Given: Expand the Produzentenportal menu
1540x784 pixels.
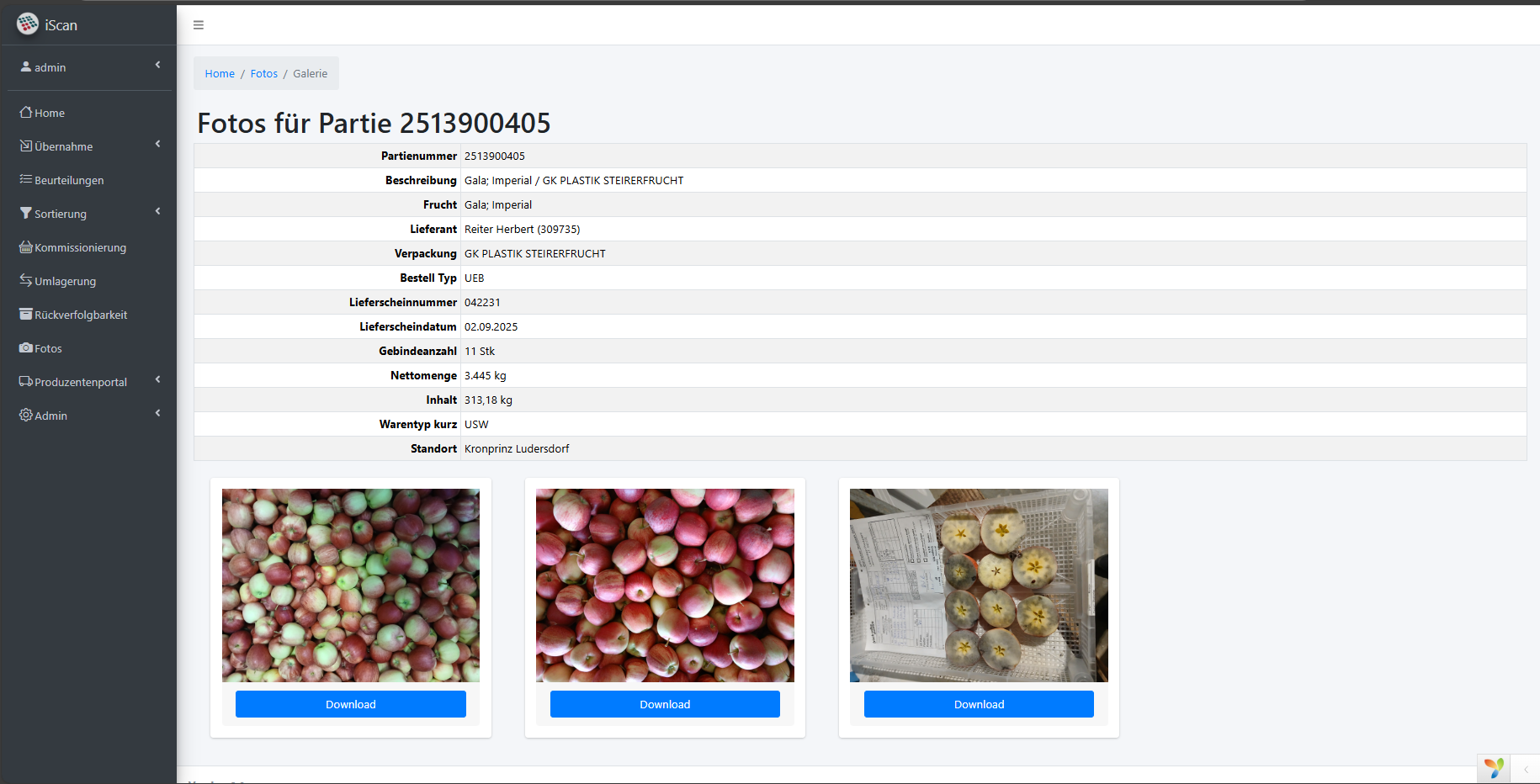Looking at the screenshot, I should point(80,381).
